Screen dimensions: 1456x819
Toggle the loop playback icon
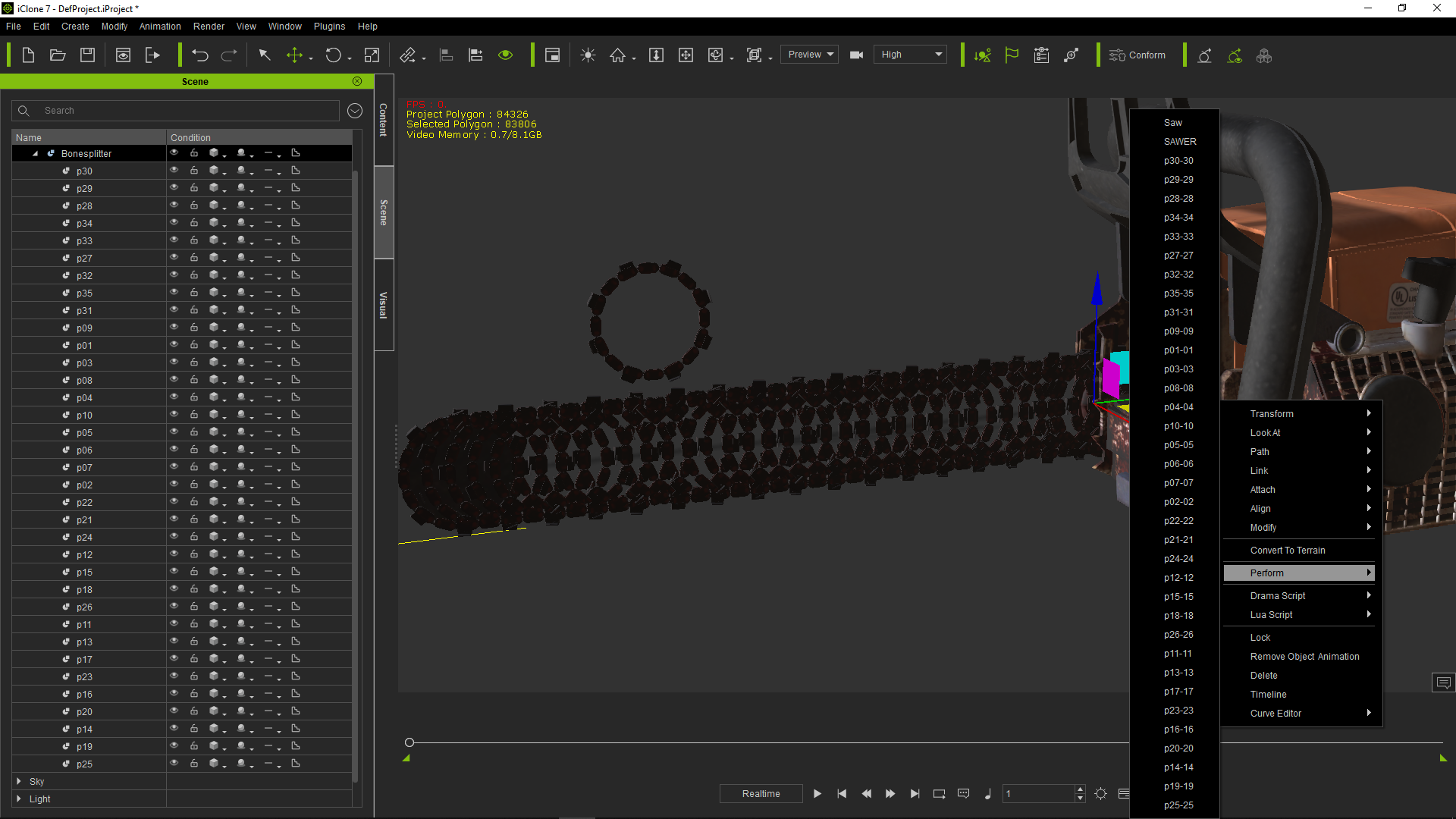click(939, 794)
